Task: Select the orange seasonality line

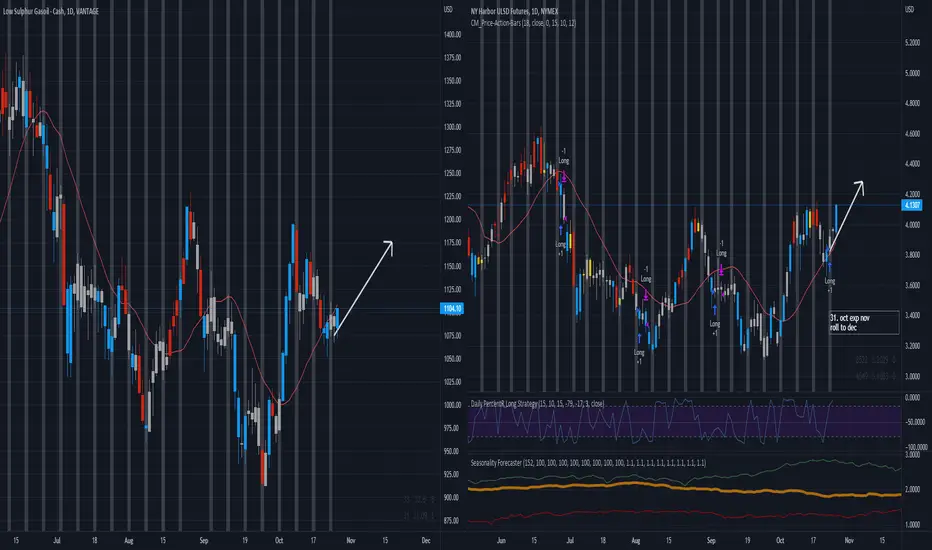Action: 684,488
